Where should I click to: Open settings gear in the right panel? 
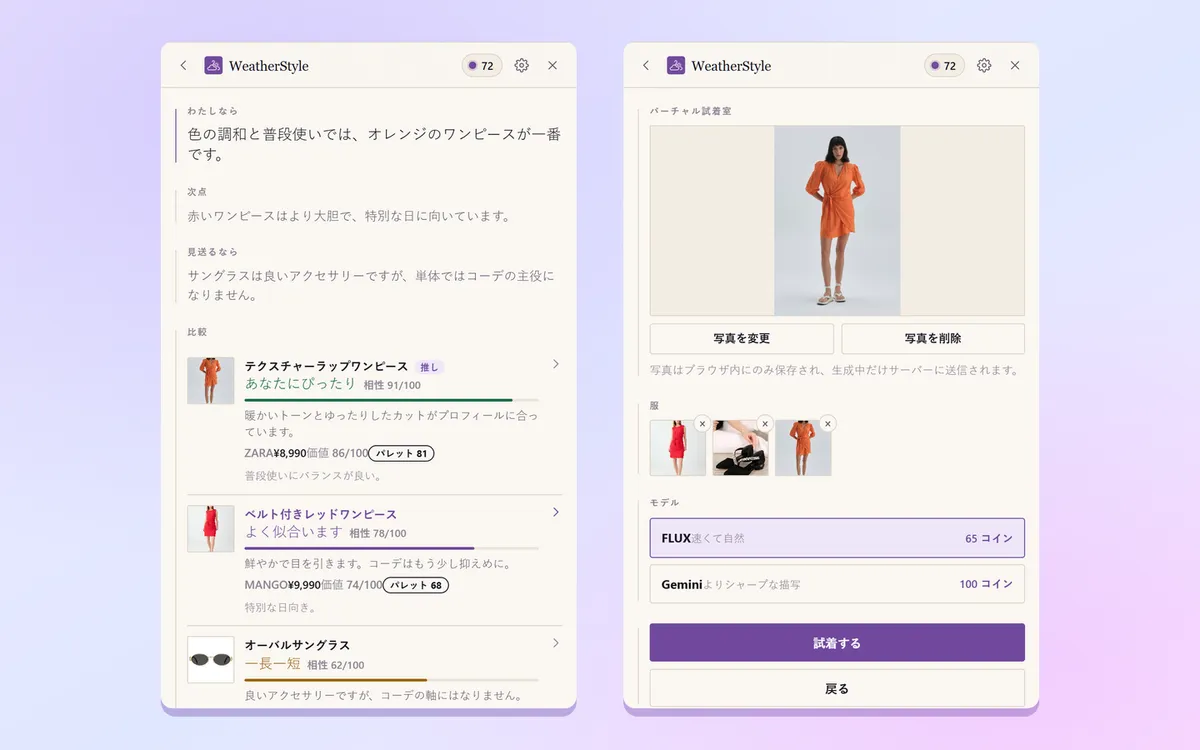[x=984, y=65]
